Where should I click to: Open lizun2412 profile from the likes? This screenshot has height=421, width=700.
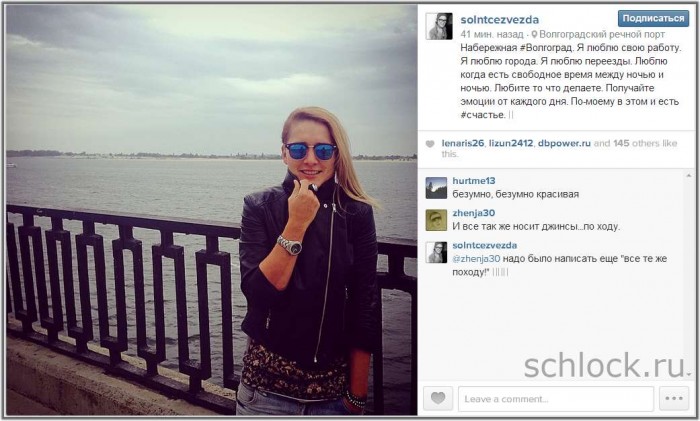(x=511, y=143)
